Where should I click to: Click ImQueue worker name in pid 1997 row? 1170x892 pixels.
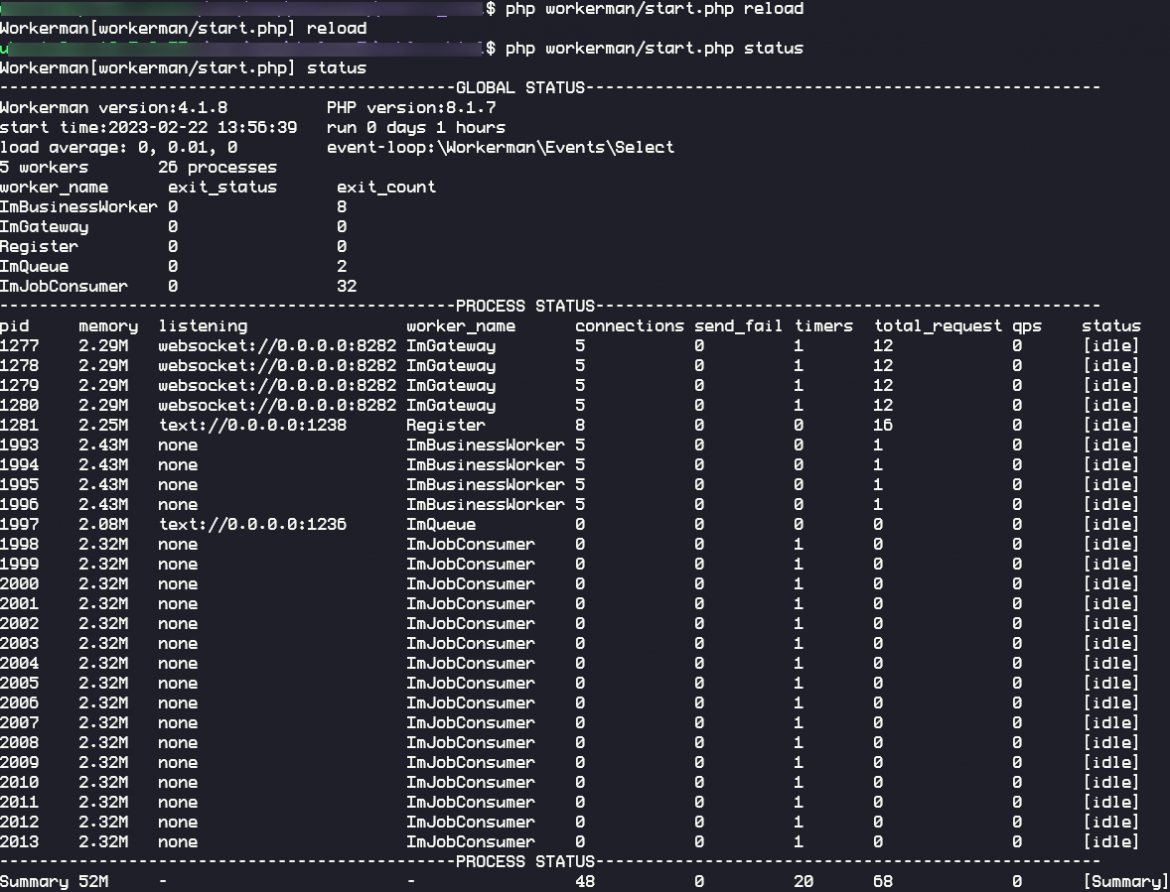click(x=441, y=524)
